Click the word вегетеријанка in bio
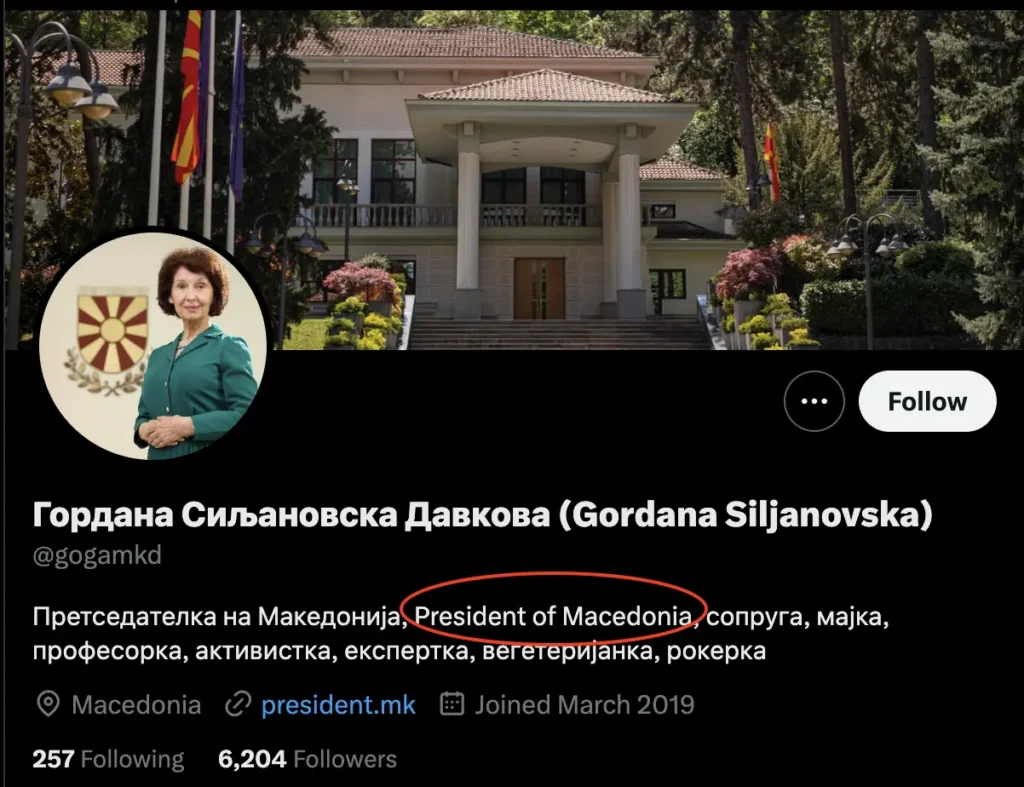This screenshot has width=1024, height=787. 568,651
